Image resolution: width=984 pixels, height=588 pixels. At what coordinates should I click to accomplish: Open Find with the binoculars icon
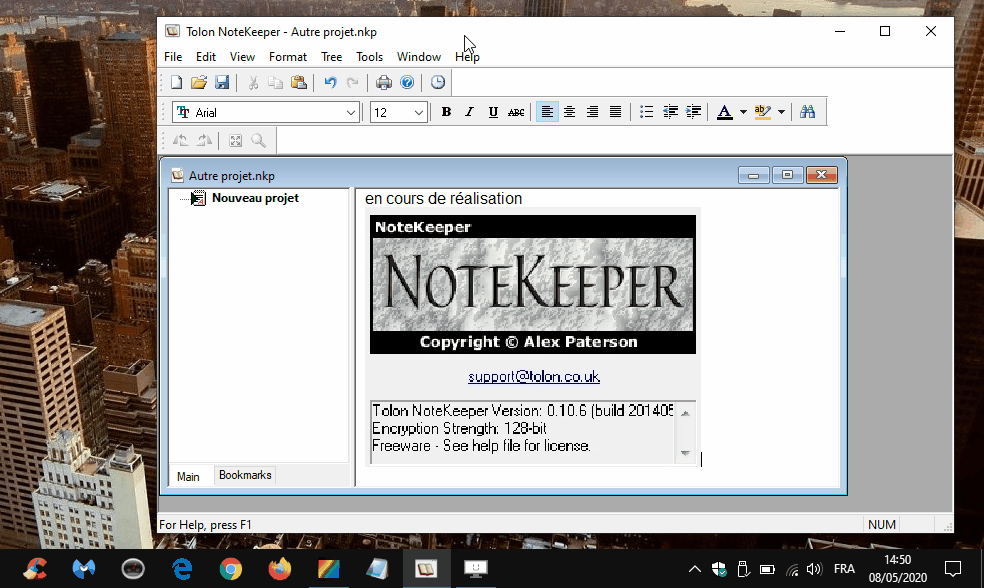click(x=808, y=112)
